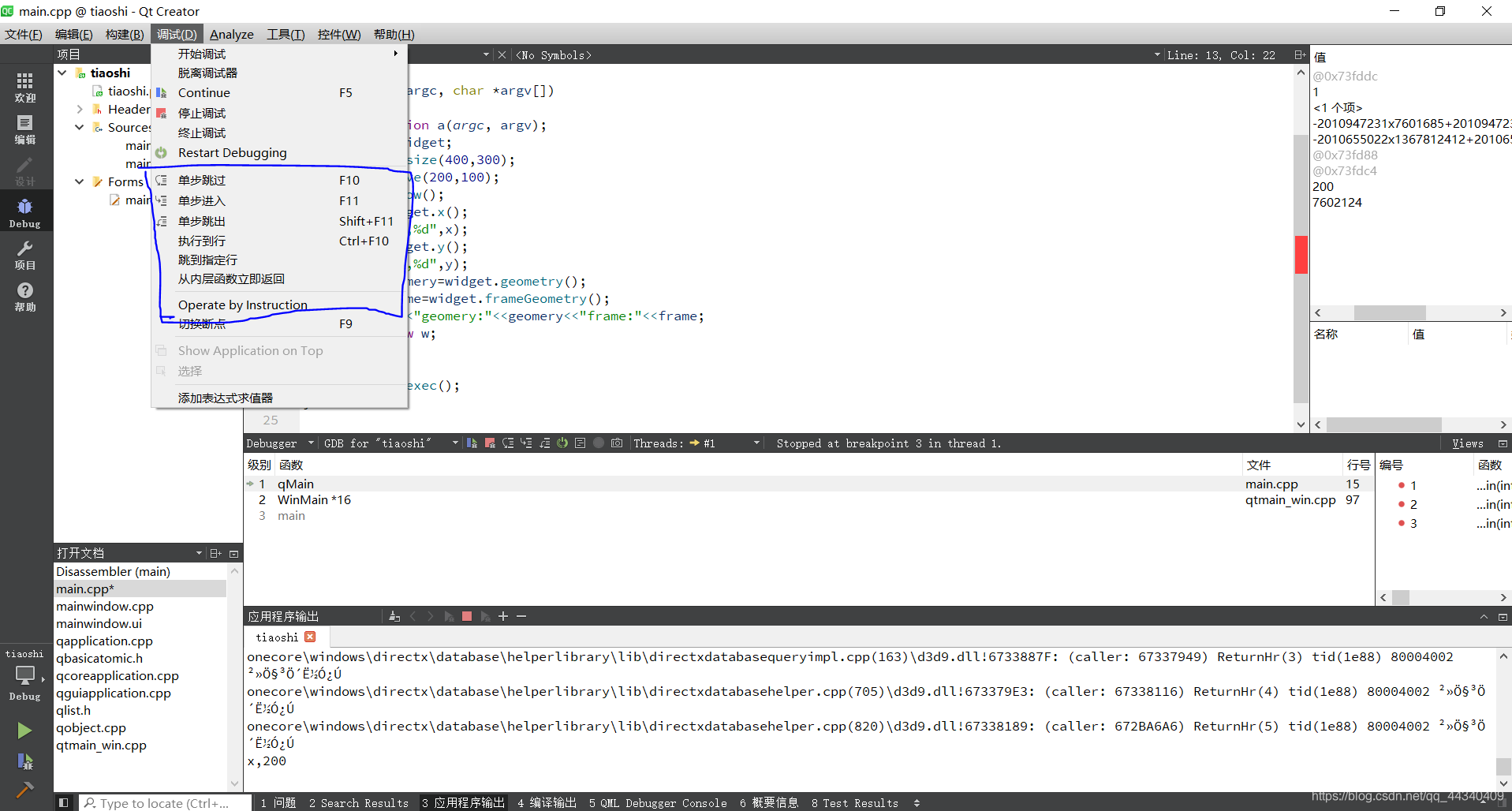
Task: Click Step Into icon in debugger toolbar
Action: (x=526, y=443)
